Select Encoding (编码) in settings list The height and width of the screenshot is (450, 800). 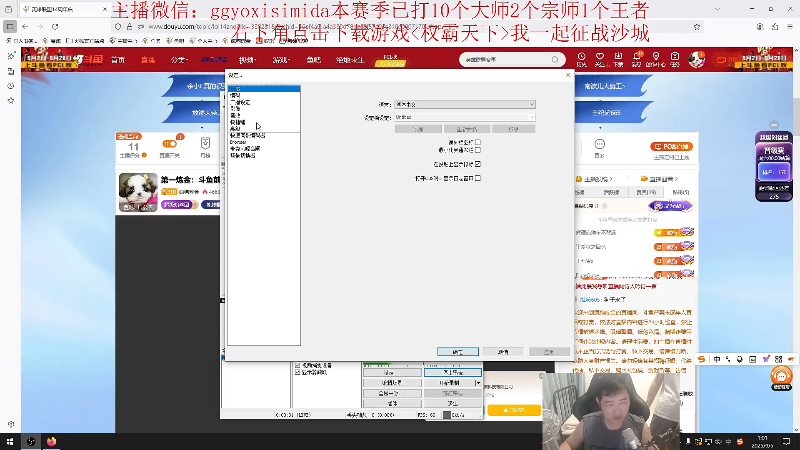[x=264, y=95]
